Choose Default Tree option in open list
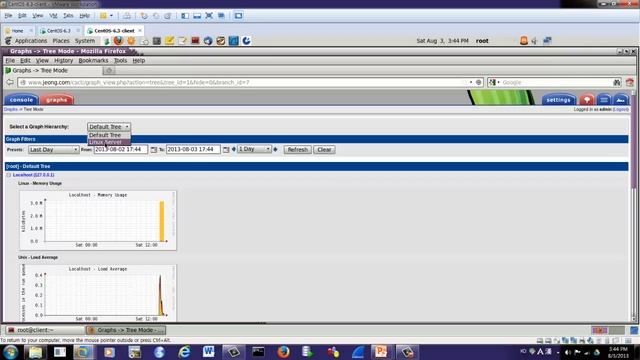Screen dimensions: 640x360 109,135
